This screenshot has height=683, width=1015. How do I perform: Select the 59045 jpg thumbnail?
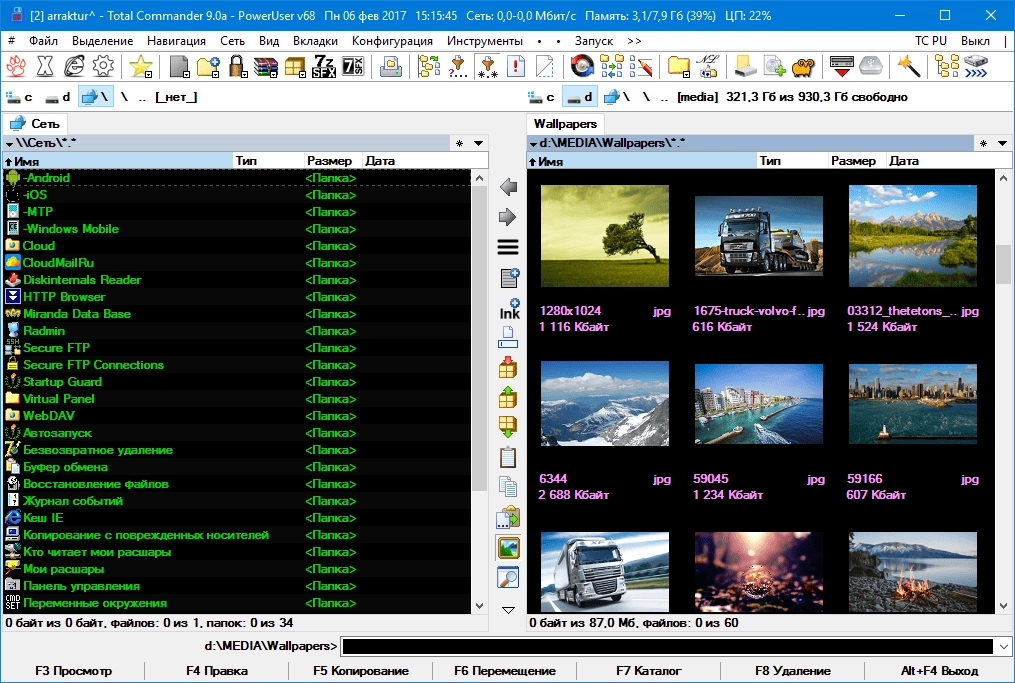[x=758, y=403]
